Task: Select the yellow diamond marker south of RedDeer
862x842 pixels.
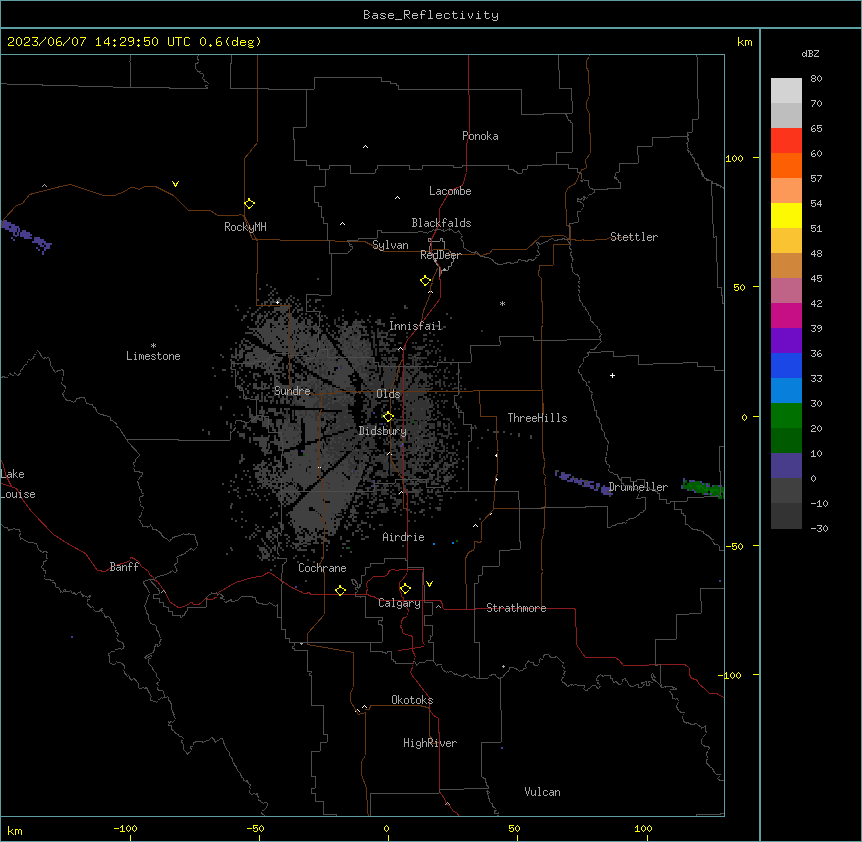Action: tap(425, 281)
